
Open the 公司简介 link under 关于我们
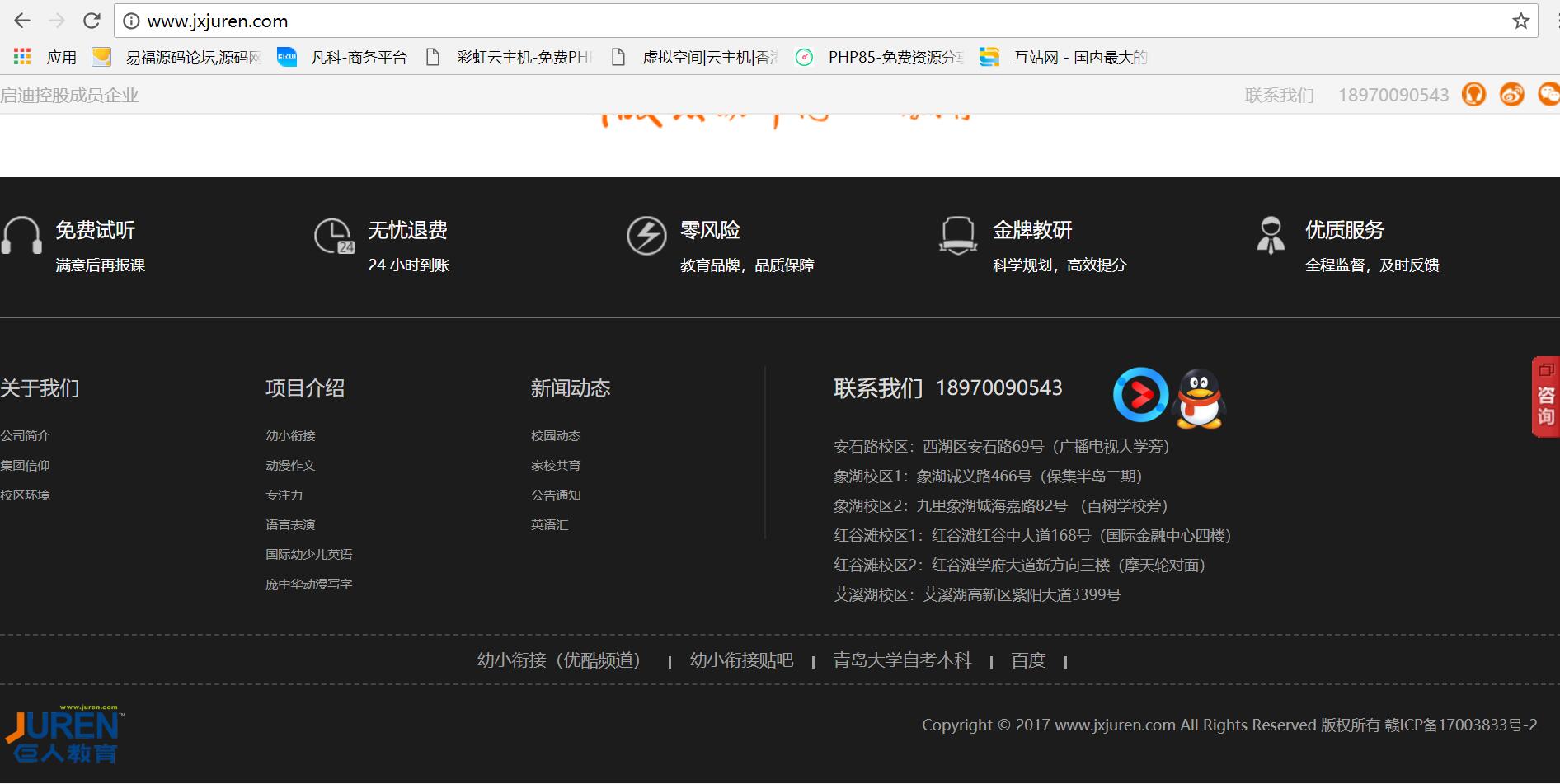tap(26, 435)
